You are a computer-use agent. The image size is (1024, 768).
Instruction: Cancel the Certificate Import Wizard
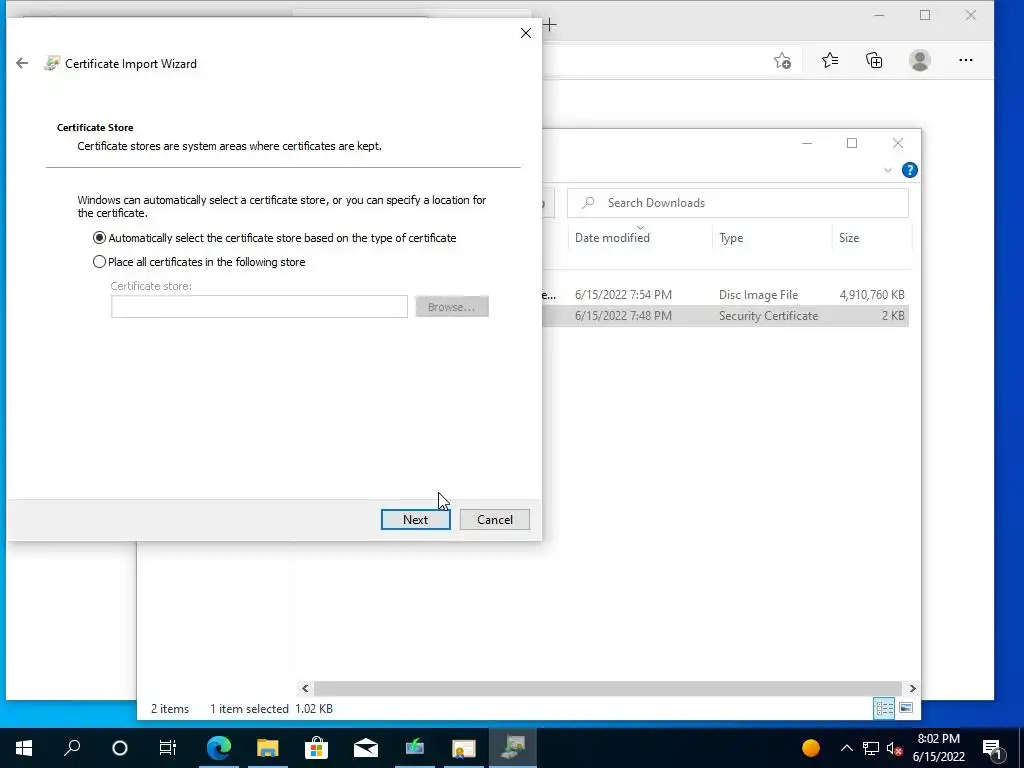point(494,520)
